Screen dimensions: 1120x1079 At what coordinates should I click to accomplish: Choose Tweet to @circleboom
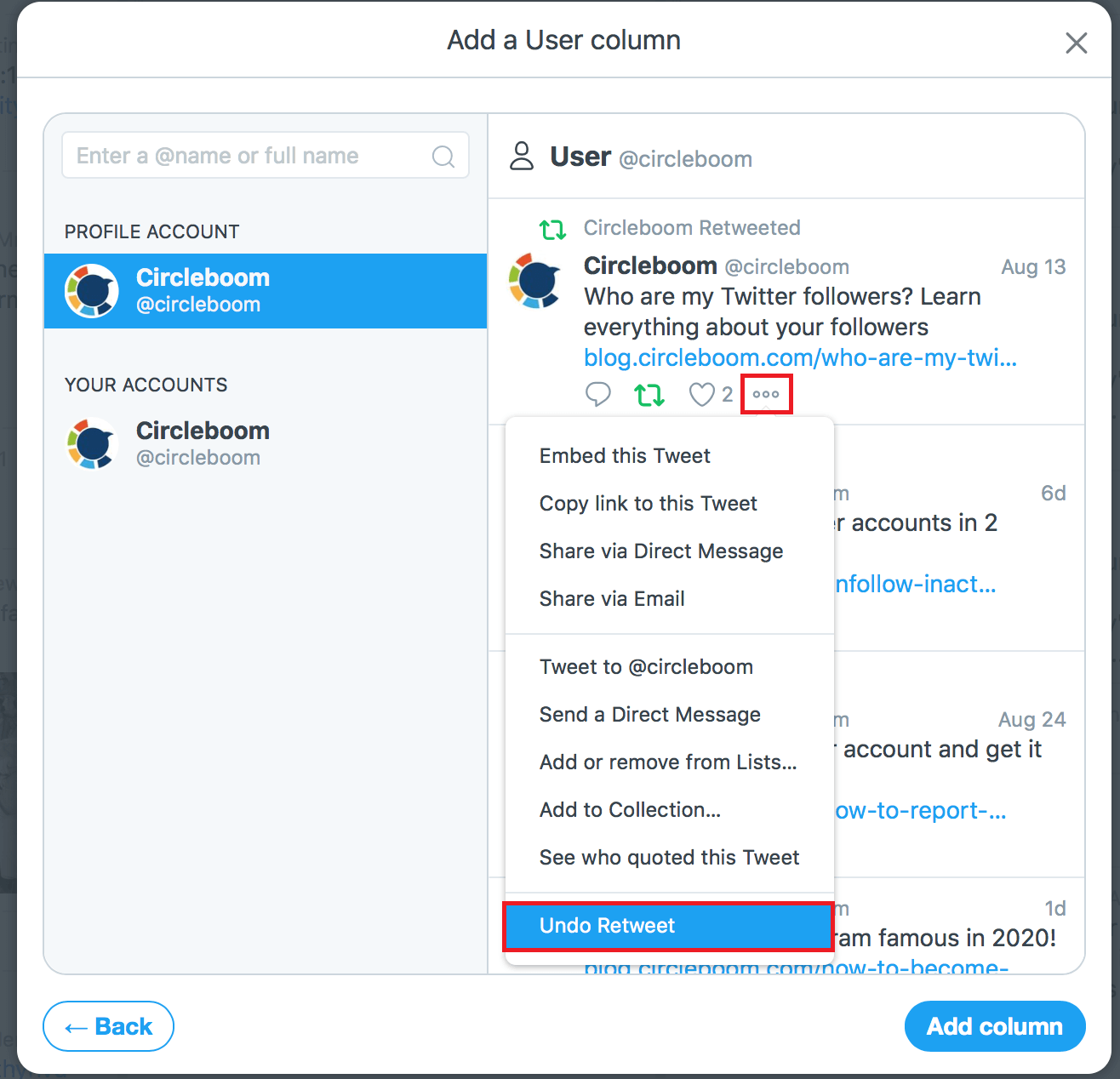pos(646,666)
